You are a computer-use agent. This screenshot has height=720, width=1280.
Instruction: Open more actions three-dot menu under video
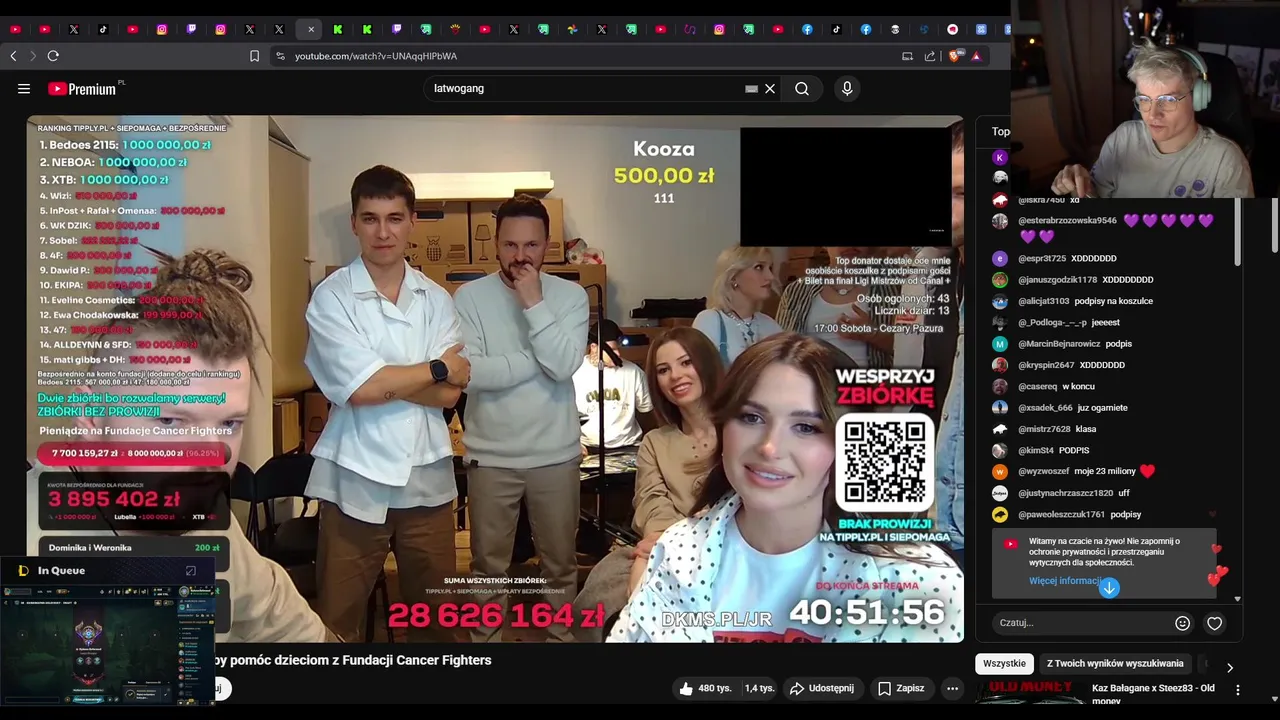(952, 688)
